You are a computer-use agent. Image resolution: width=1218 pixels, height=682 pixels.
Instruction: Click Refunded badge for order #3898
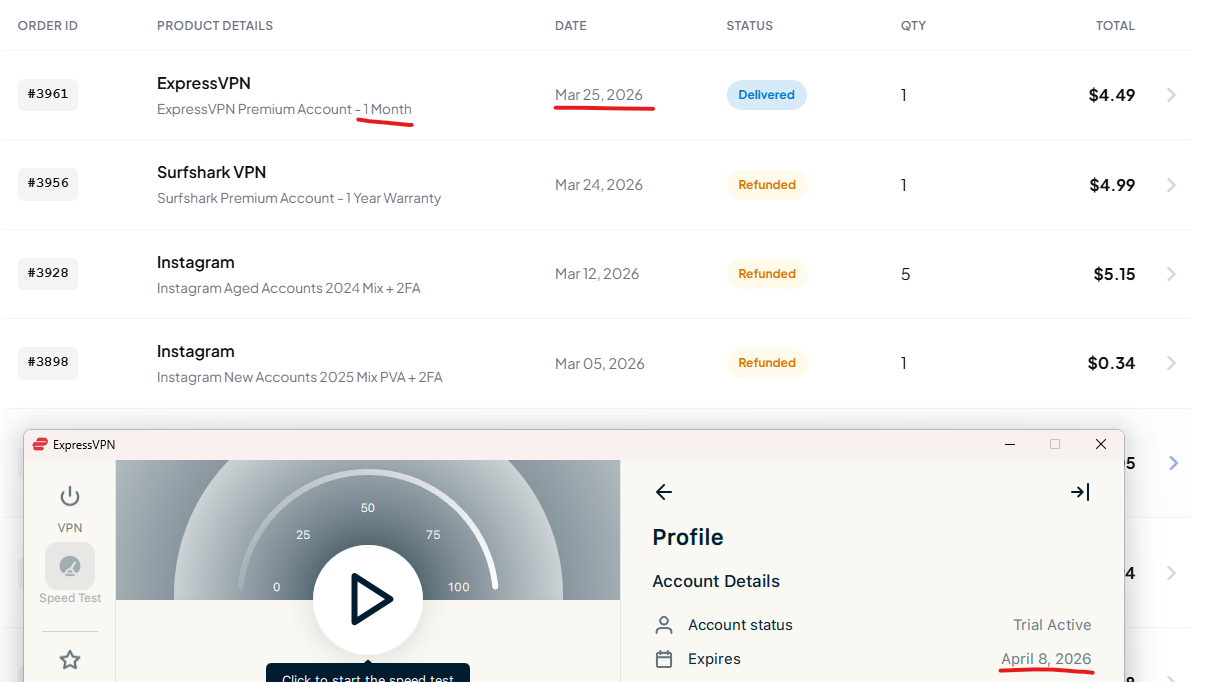767,363
